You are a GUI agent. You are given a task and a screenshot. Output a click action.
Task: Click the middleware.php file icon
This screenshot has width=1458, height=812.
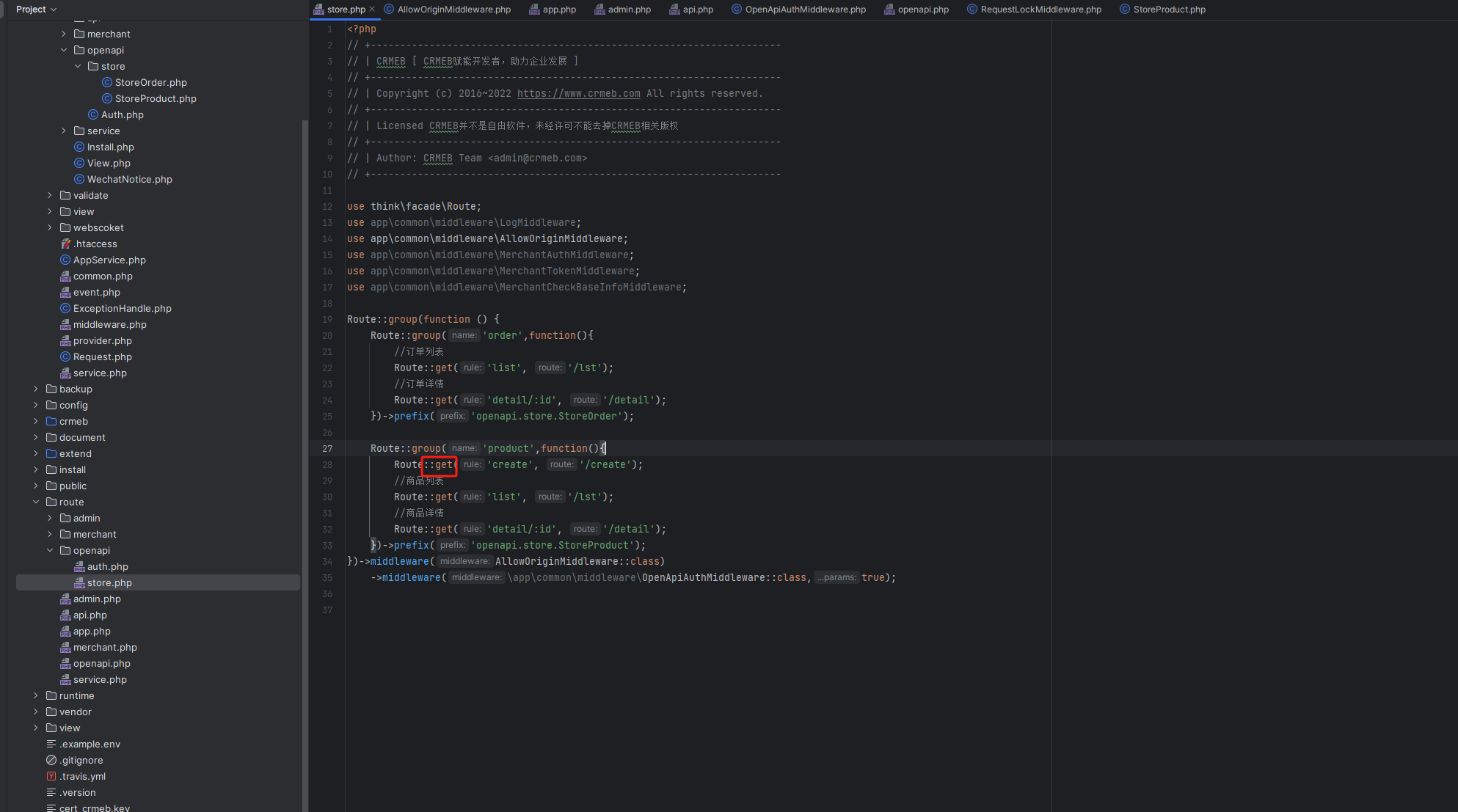pos(65,325)
